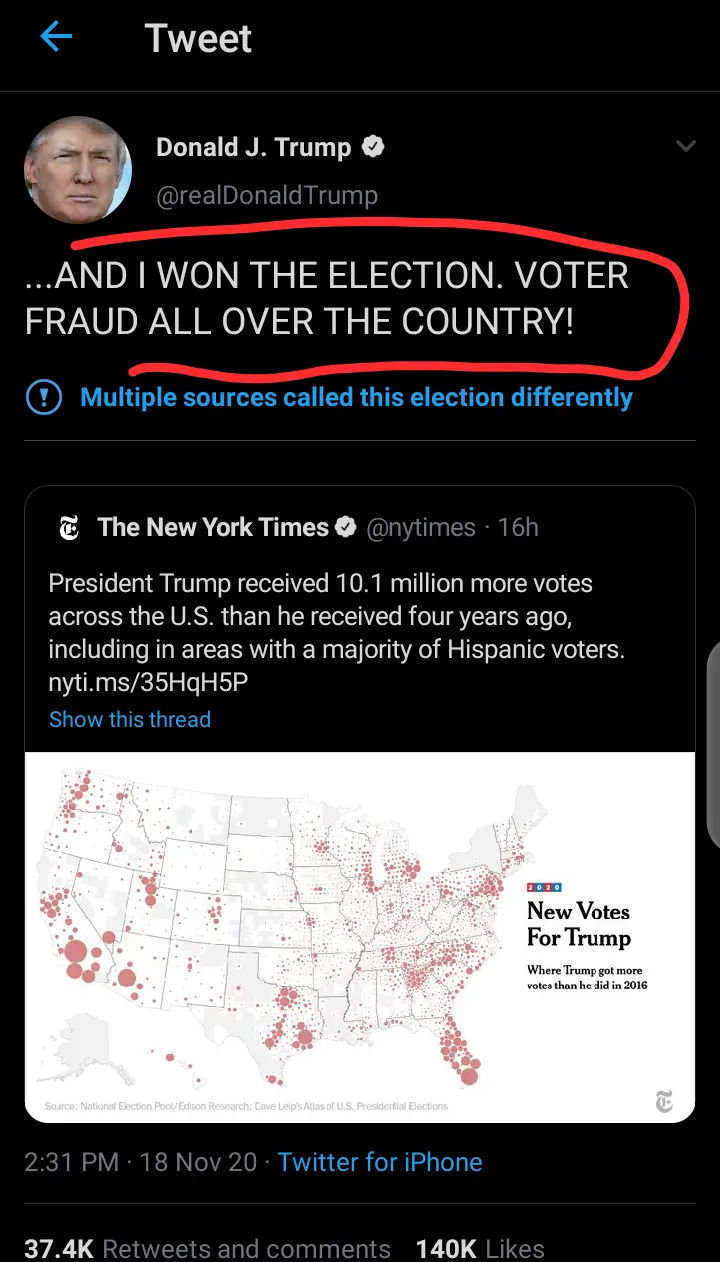
Task: Tap the 16h timestamp on quoted tweet
Action: [518, 527]
